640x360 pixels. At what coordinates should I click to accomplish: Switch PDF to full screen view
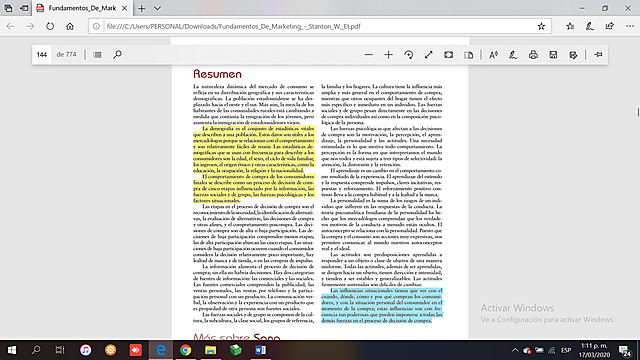[429, 55]
